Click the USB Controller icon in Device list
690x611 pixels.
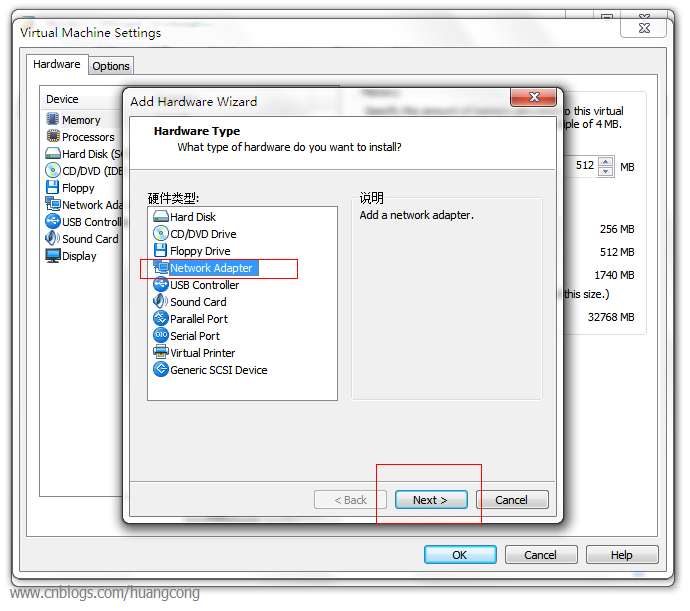(53, 221)
